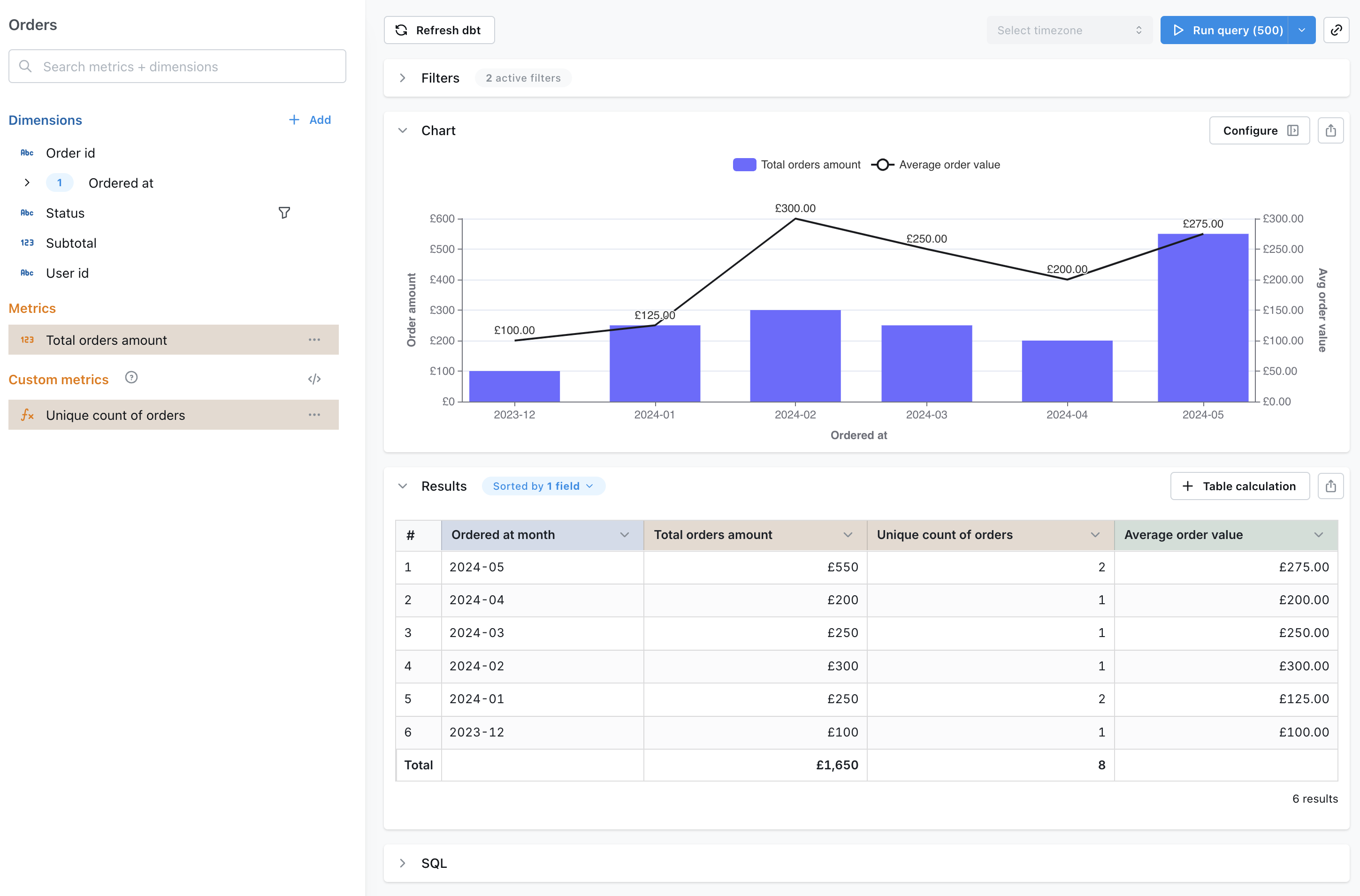Click the Status filter funnel icon
Viewport: 1360px width, 896px height.
tap(284, 213)
